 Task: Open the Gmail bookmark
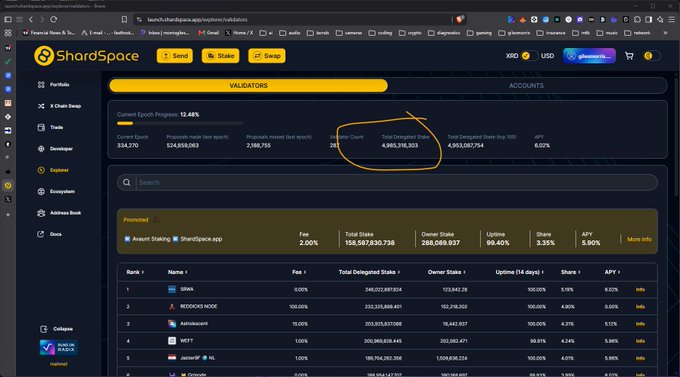point(209,33)
